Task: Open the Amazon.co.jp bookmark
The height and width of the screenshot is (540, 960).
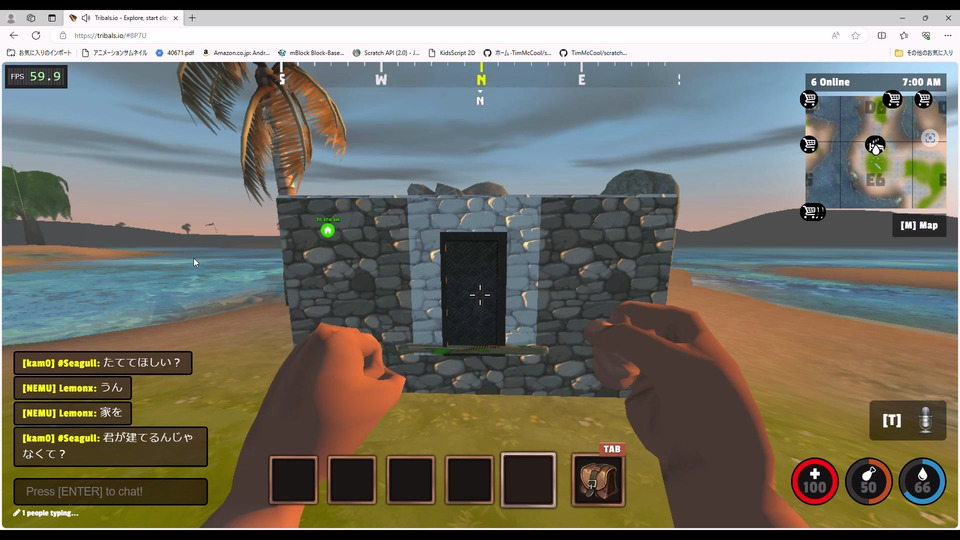Action: (236, 53)
